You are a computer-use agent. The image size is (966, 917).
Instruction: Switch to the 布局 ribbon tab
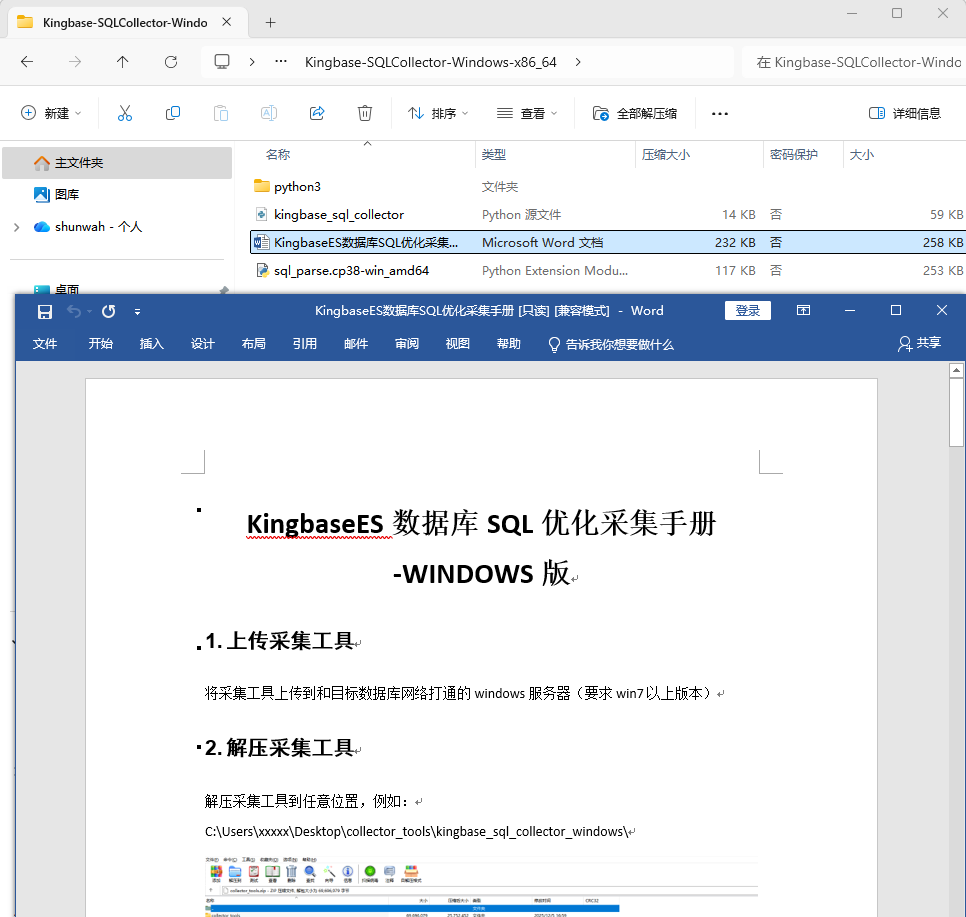254,344
